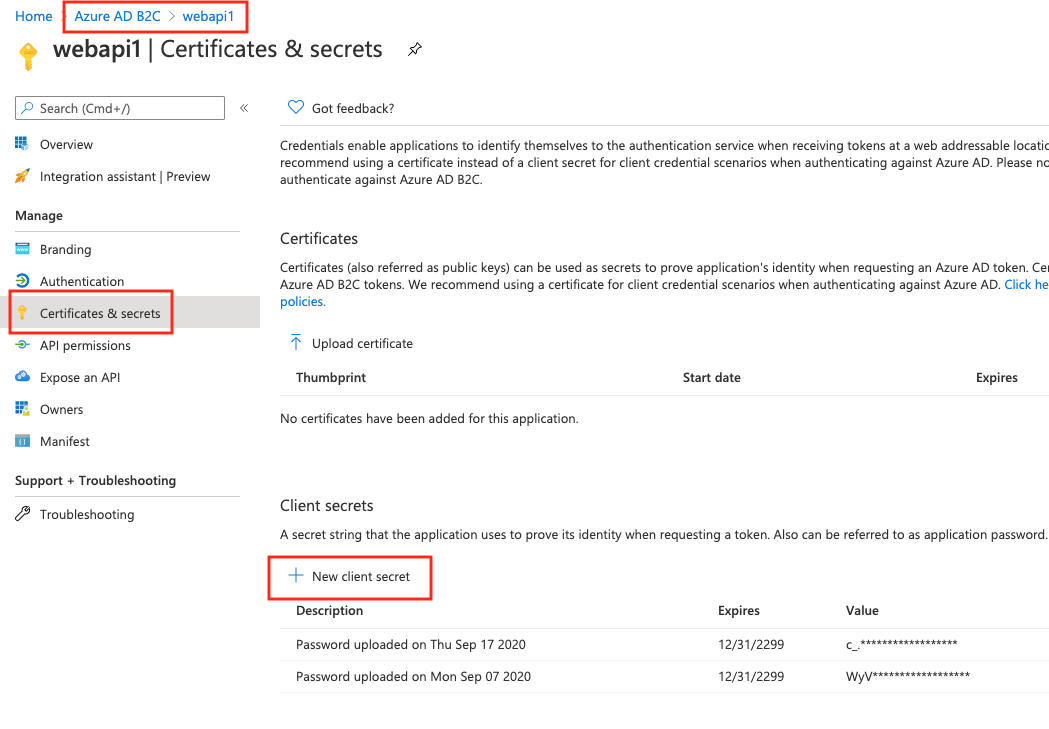Click the heart icon beside Got feedback
This screenshot has height=729, width=1049.
296,107
